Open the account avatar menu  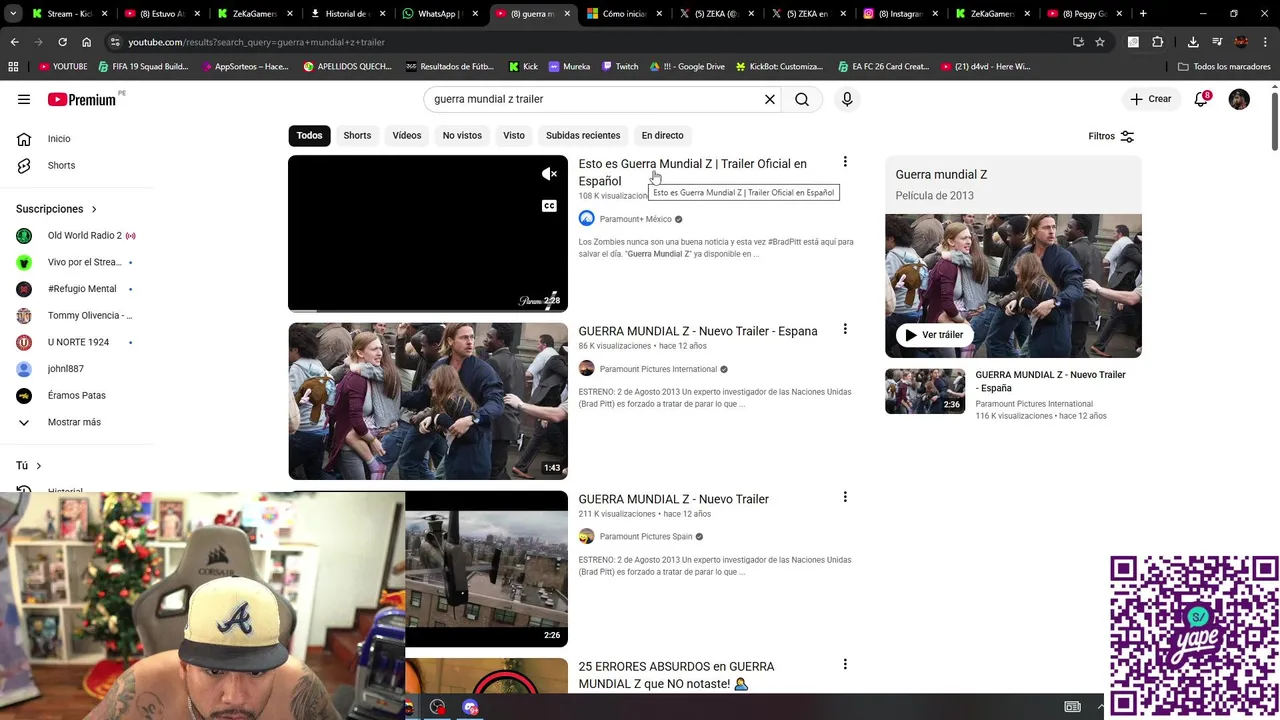[1239, 99]
